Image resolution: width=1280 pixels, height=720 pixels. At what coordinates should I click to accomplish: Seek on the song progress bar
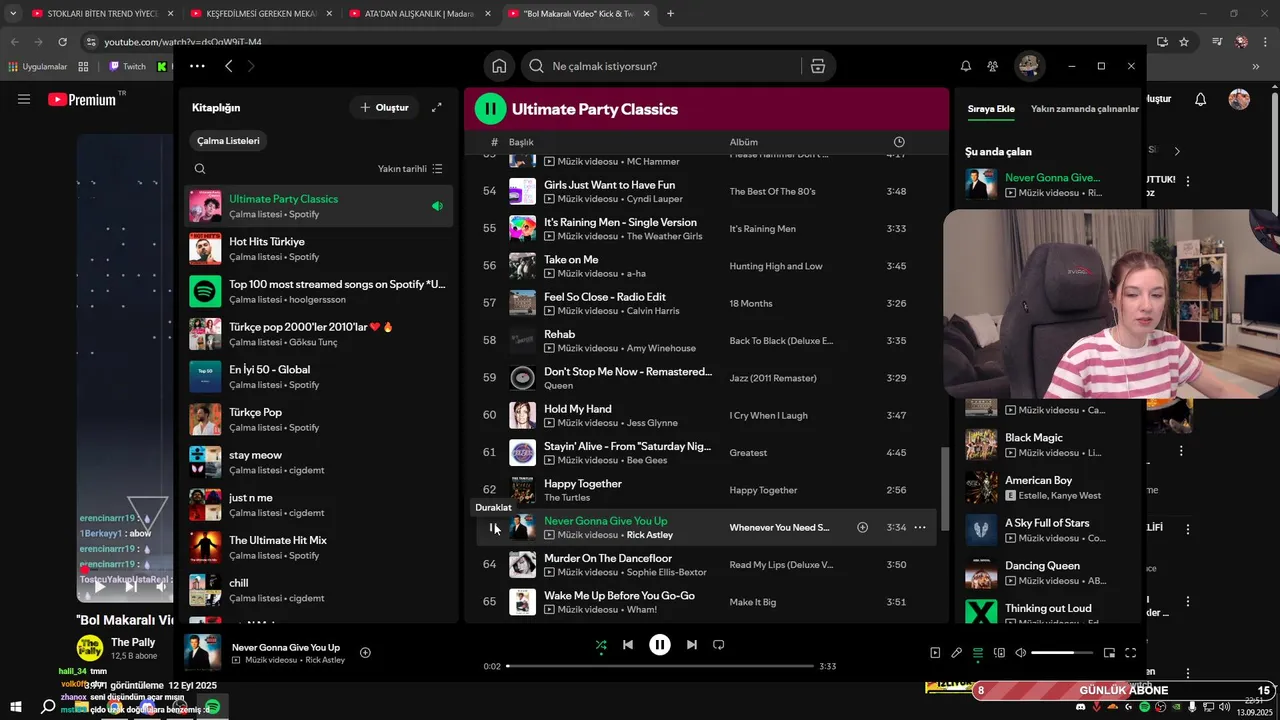point(660,666)
